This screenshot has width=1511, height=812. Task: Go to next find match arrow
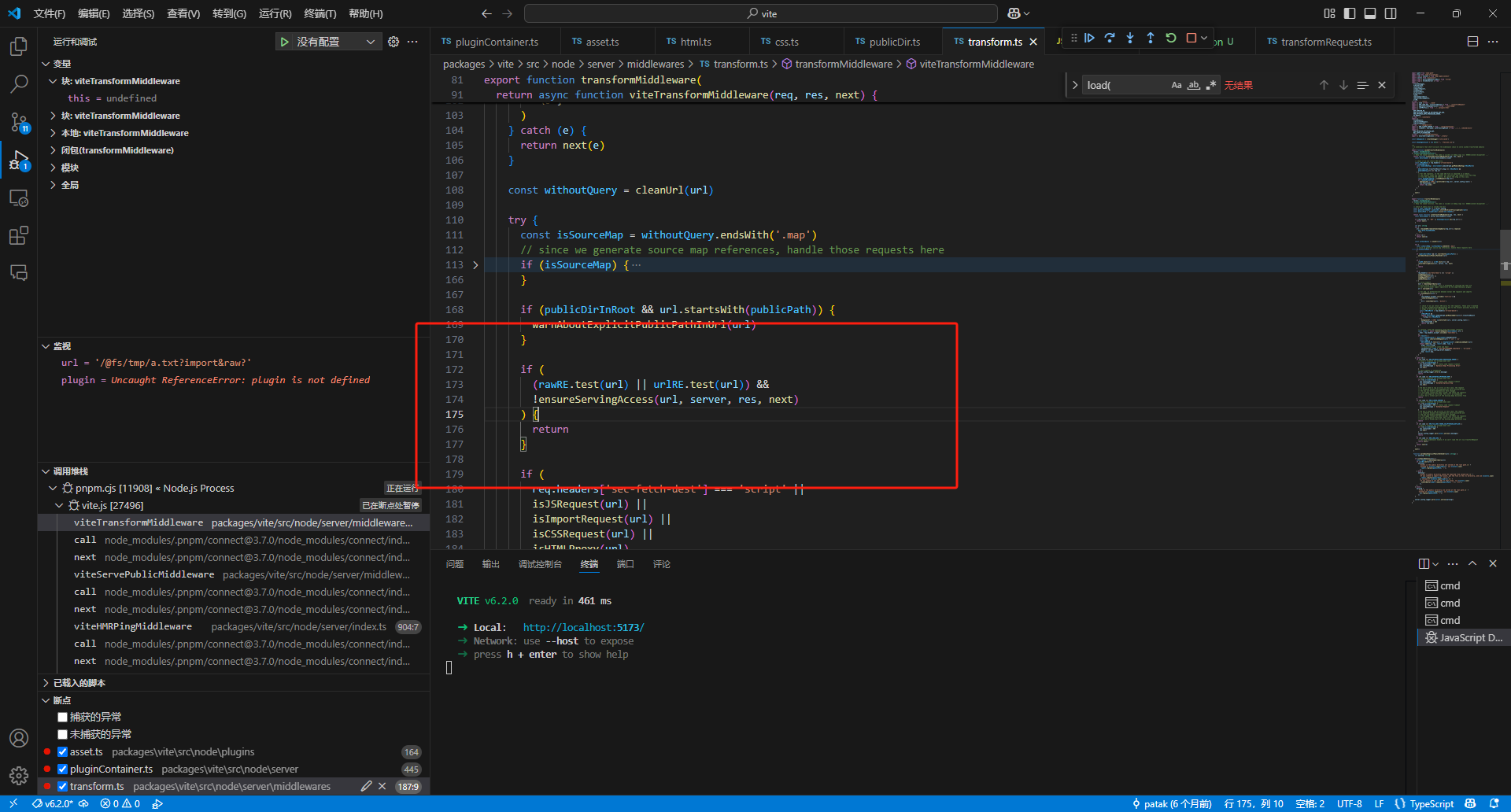[x=1343, y=85]
